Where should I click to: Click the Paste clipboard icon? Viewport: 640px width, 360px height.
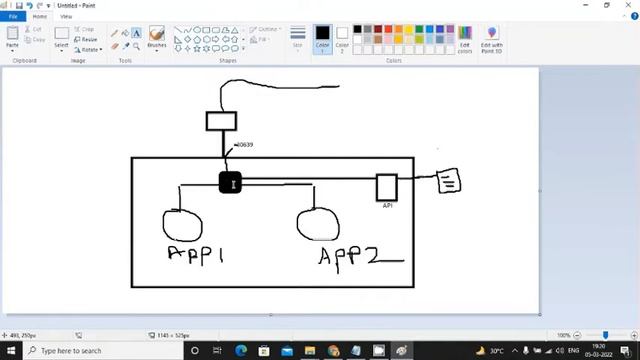click(x=12, y=33)
